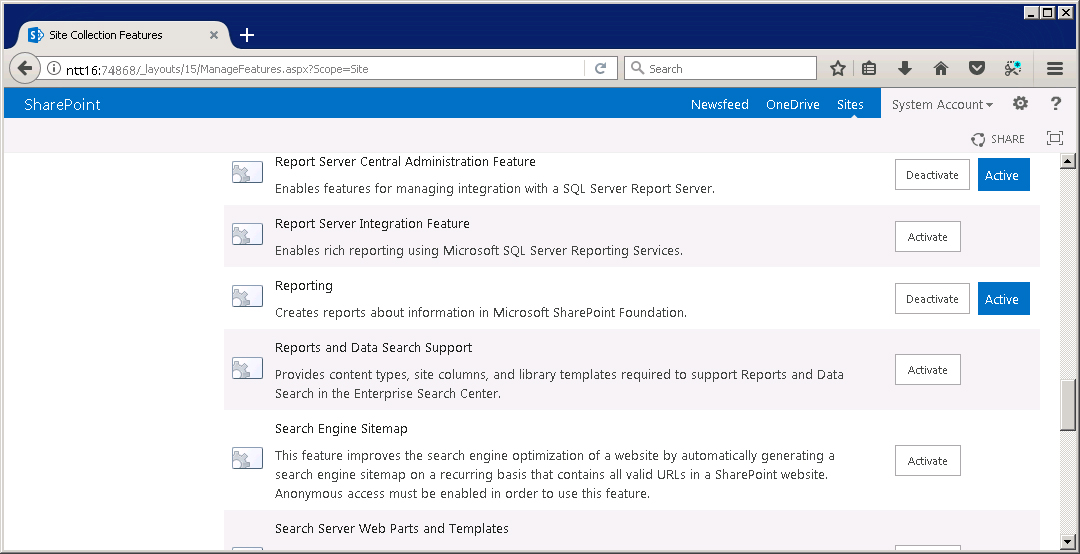Click the SharePoint brand label
The image size is (1080, 554).
point(62,105)
